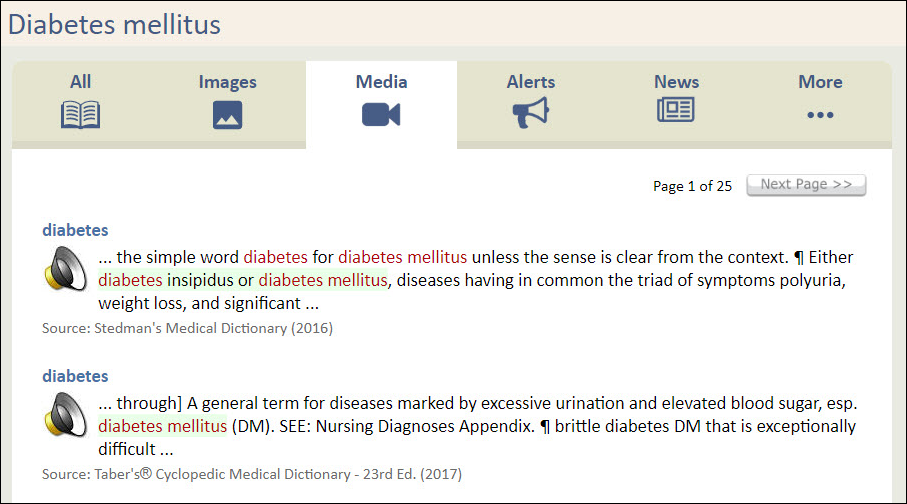Select the Media tab label

(x=381, y=82)
